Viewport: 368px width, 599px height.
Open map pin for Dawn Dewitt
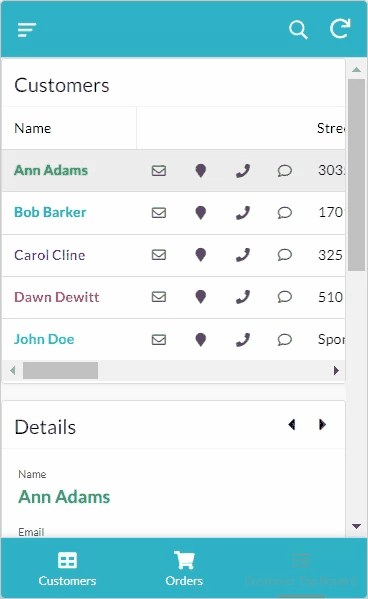tap(201, 297)
